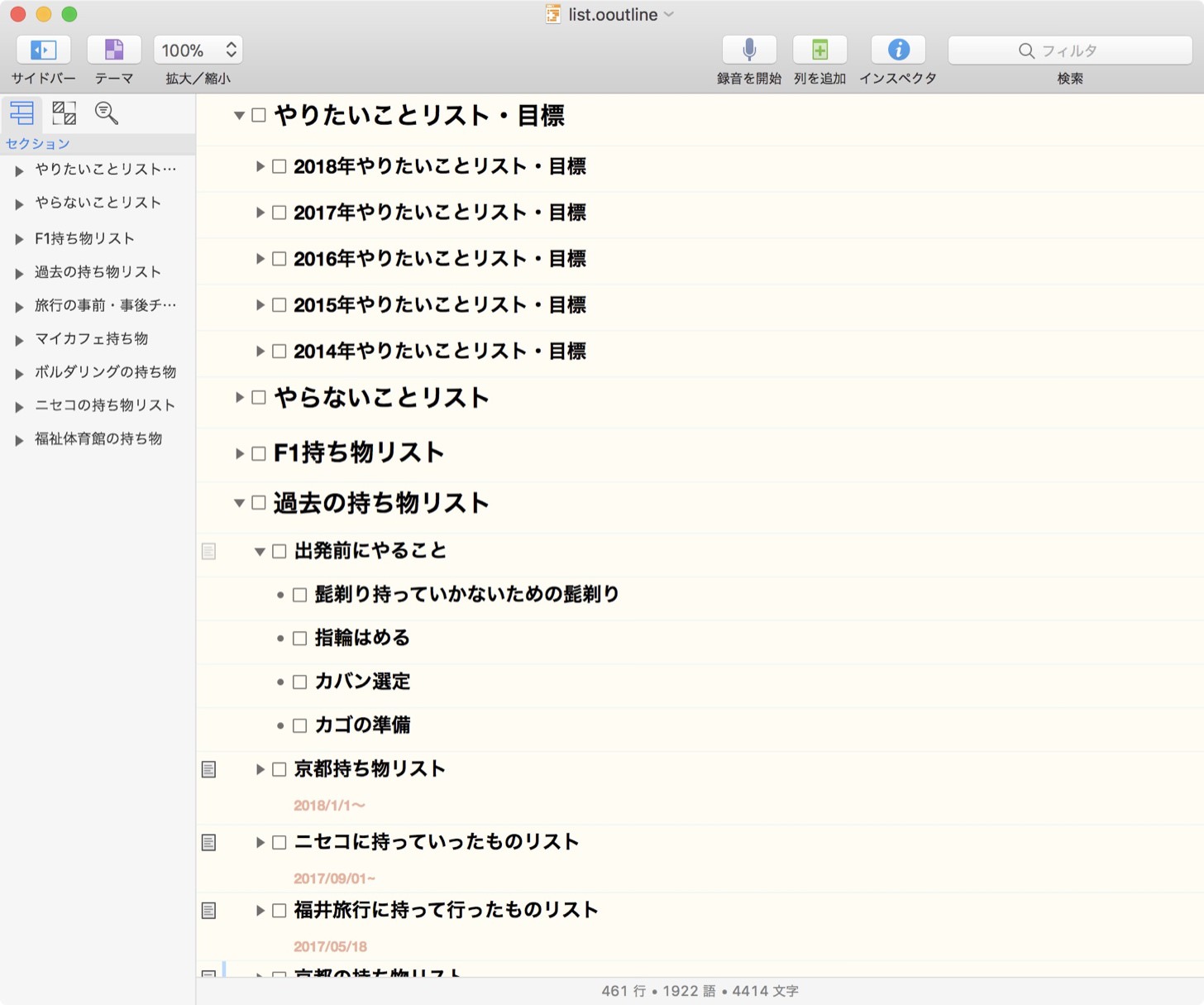
Task: Tick the カバン選定 checkbox
Action: point(300,682)
